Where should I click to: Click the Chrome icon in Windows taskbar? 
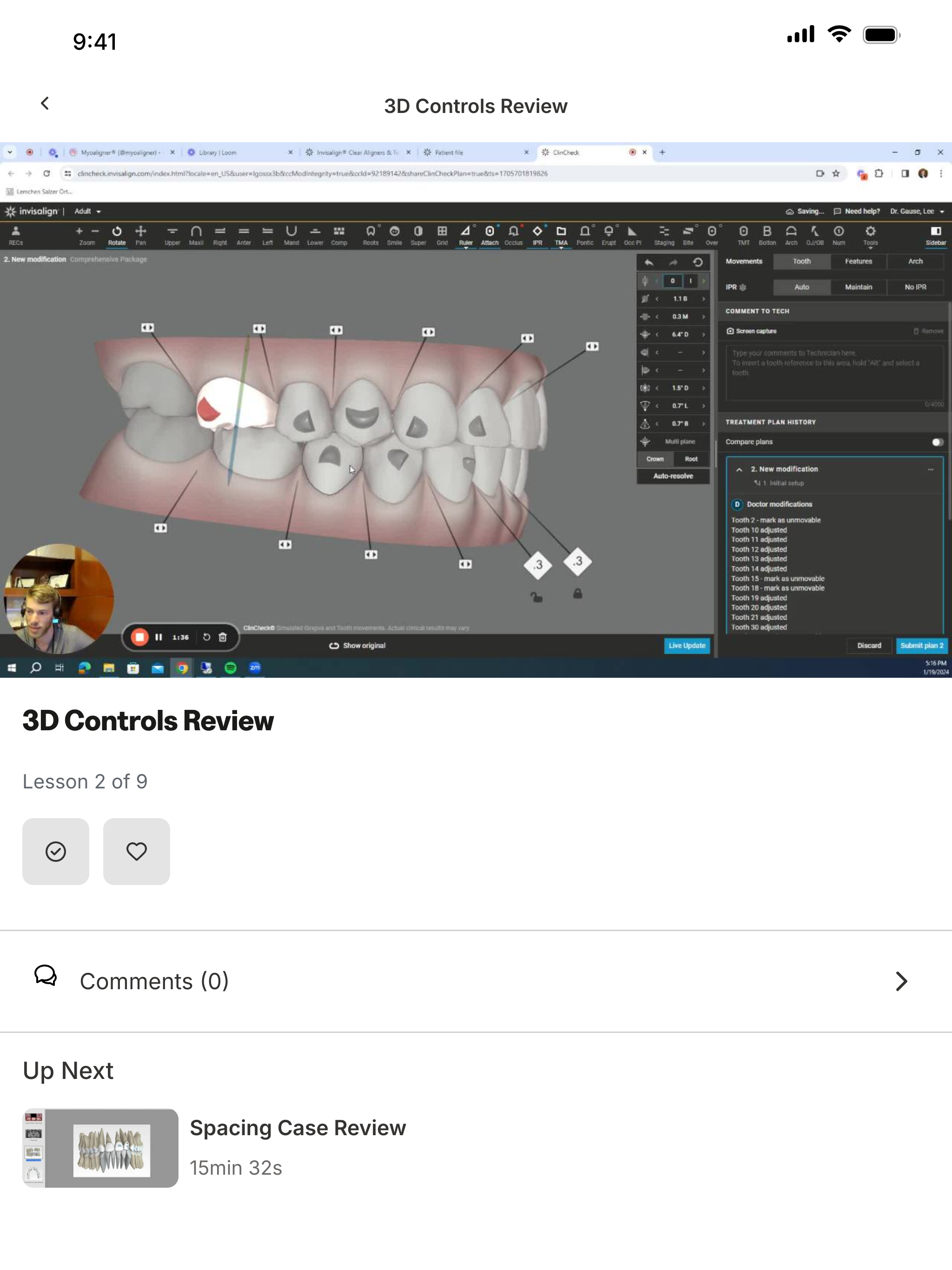(x=182, y=668)
